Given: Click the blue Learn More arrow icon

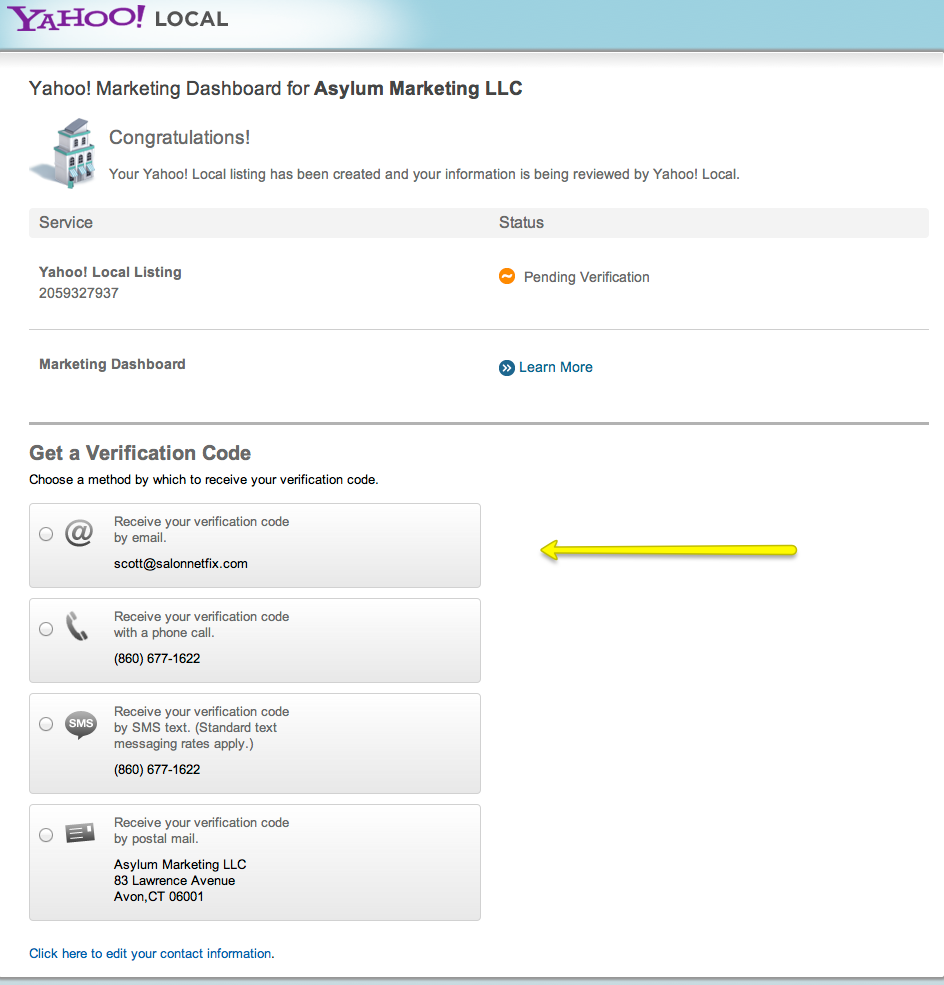Looking at the screenshot, I should 507,368.
